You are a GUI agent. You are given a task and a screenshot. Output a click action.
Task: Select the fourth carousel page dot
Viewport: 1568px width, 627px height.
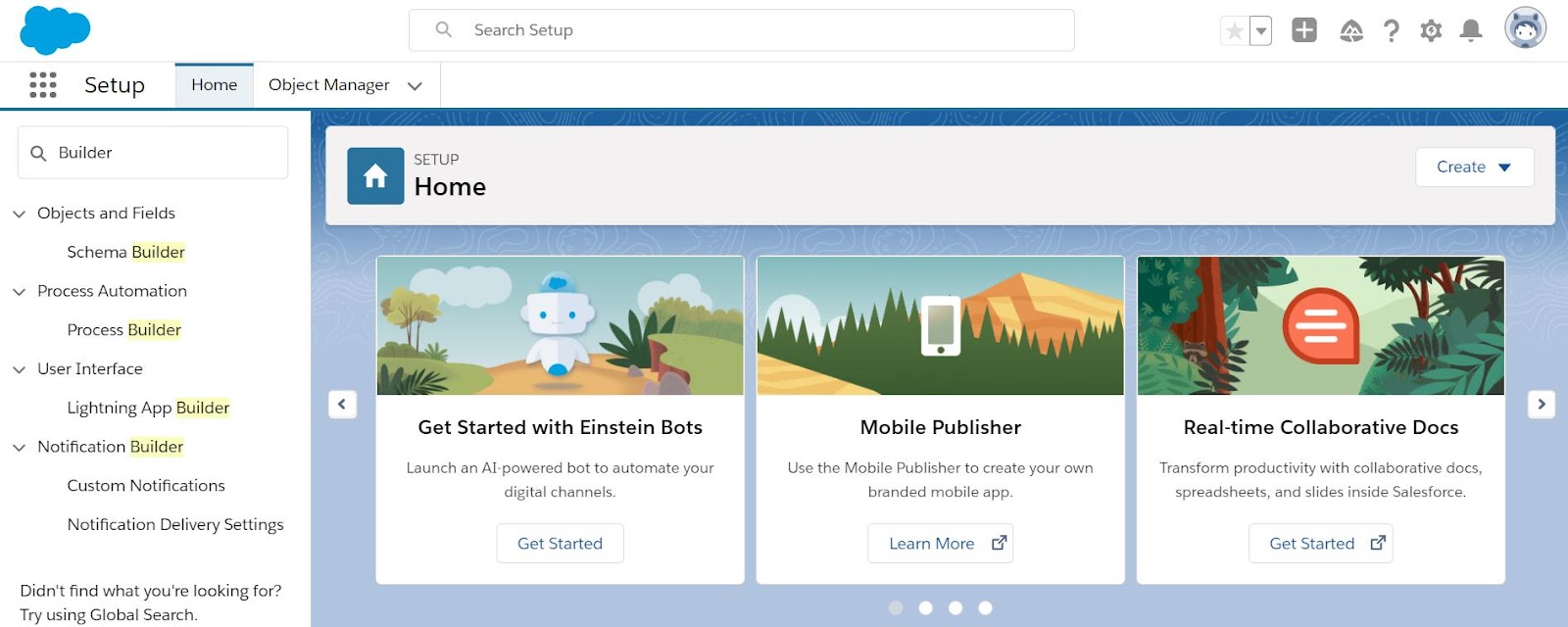[x=985, y=608]
